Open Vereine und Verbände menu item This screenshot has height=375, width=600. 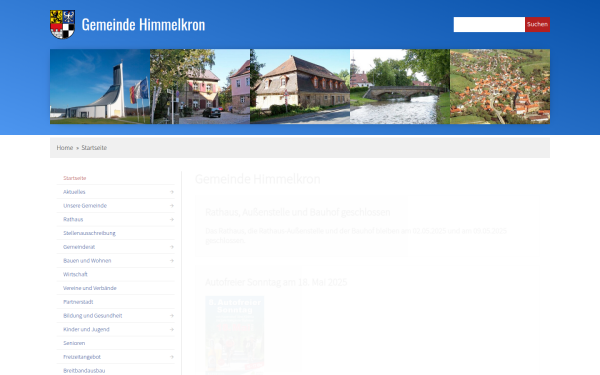(90, 288)
